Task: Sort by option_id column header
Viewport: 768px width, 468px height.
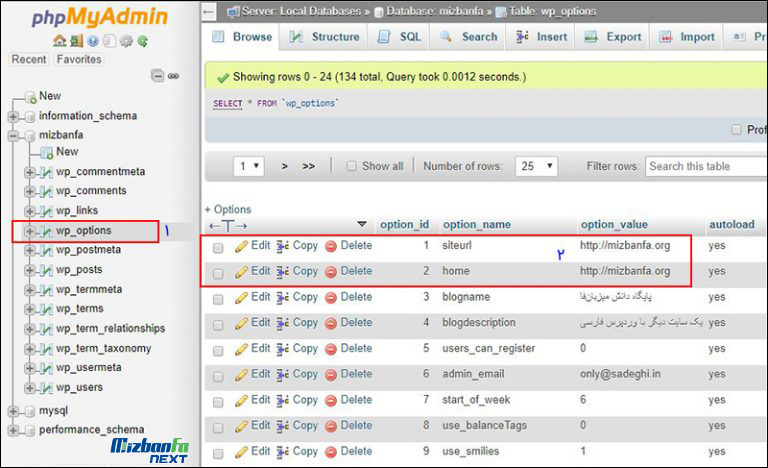Action: (405, 224)
